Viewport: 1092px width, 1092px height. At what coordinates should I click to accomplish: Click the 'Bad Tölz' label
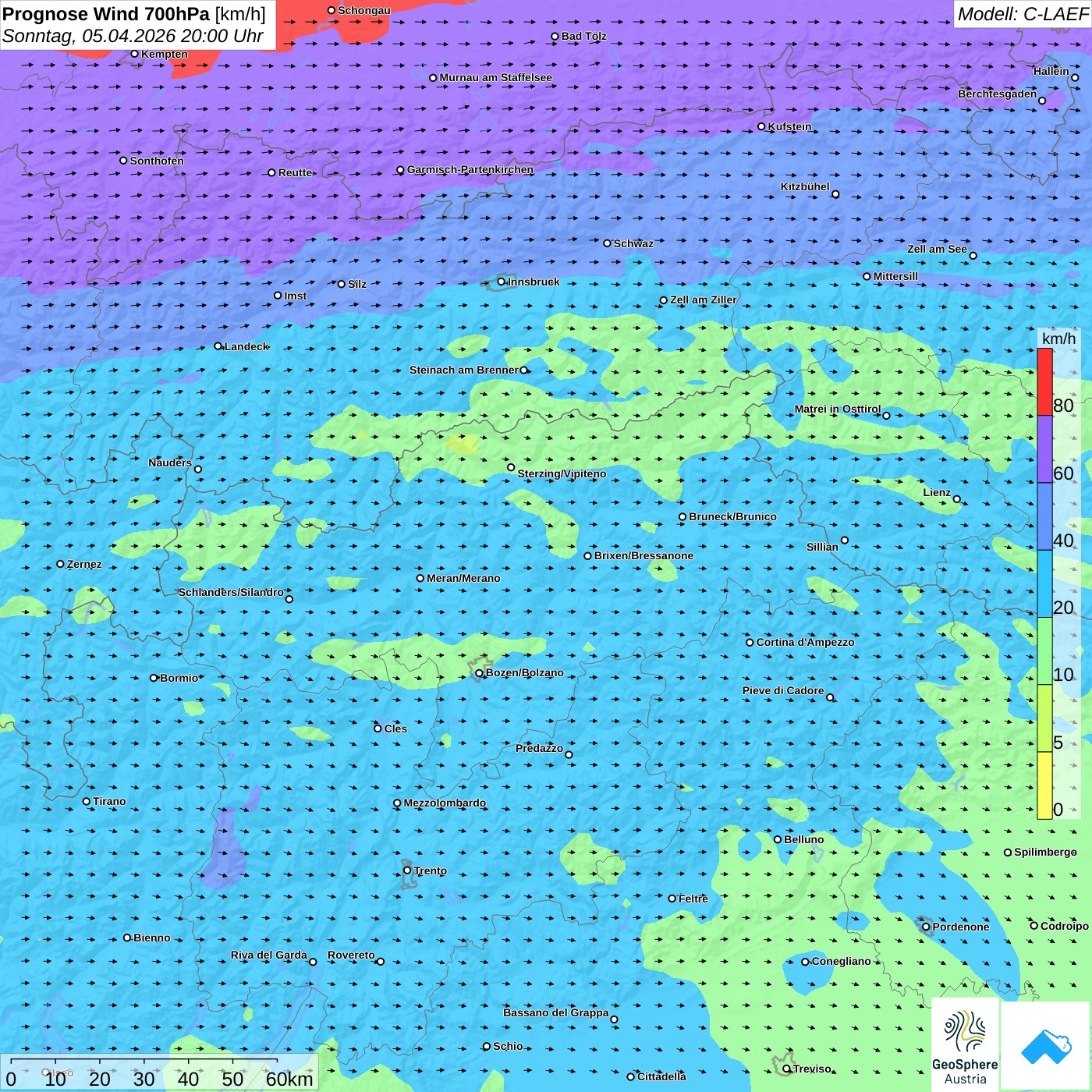click(583, 36)
